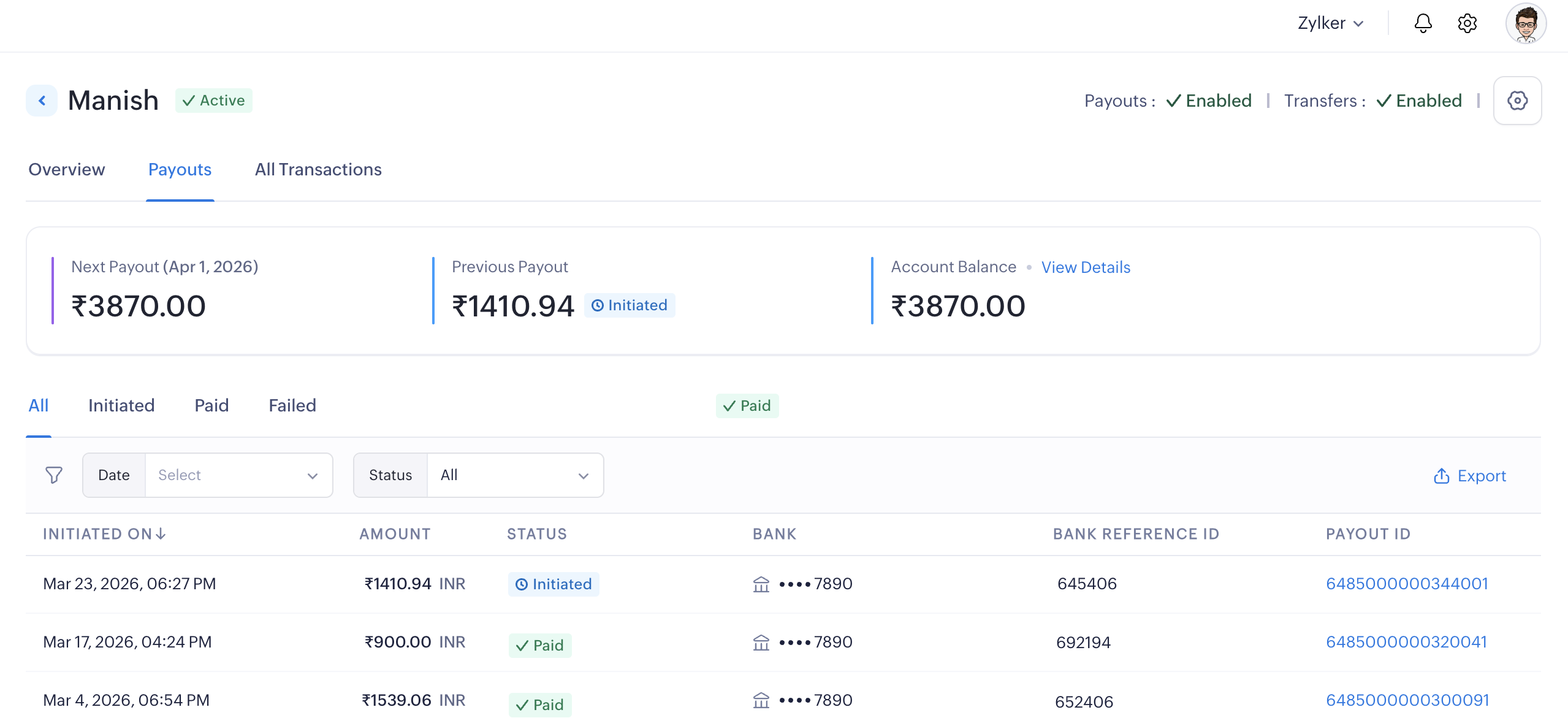This screenshot has height=726, width=1568.
Task: Click View Details for Account Balance
Action: [1085, 267]
